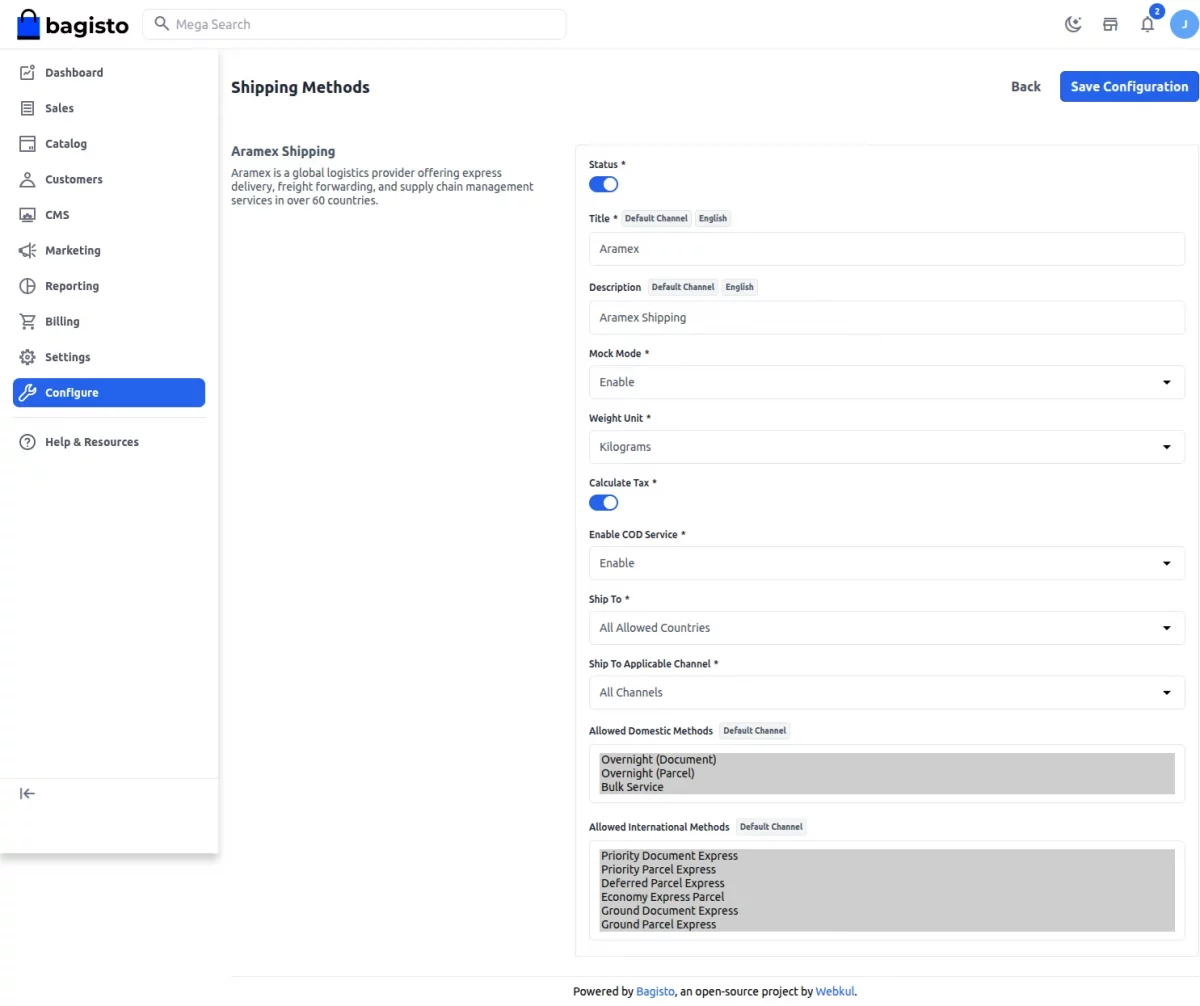Click the bagisto logo

73,24
